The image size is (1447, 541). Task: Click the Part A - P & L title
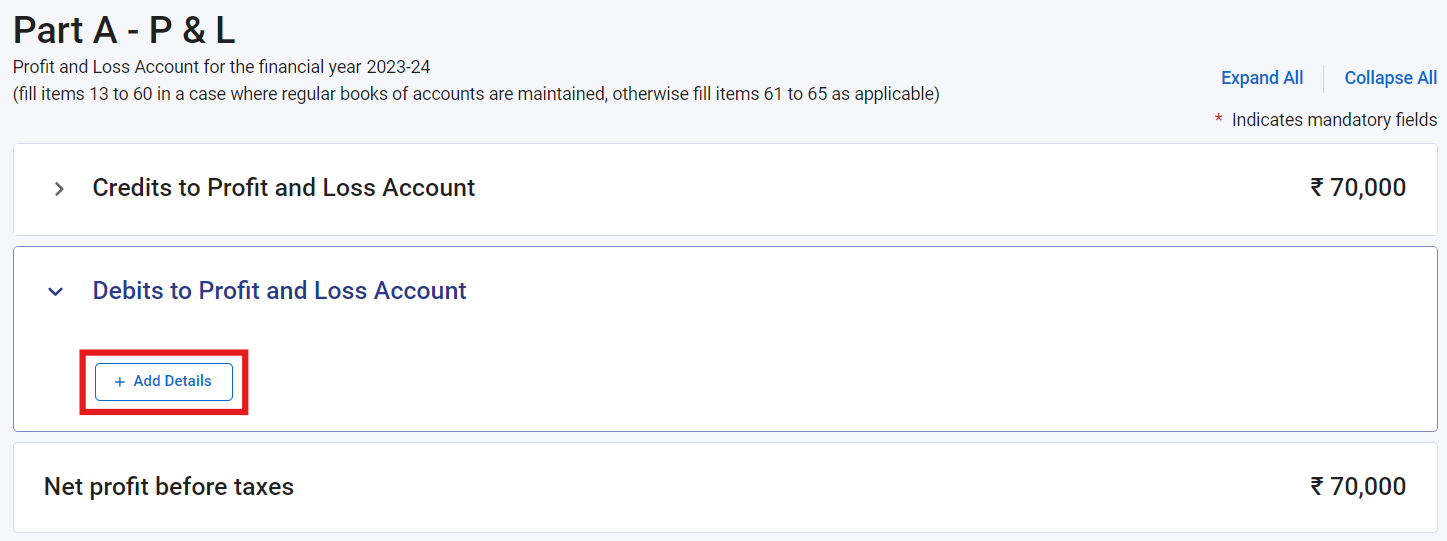tap(124, 30)
